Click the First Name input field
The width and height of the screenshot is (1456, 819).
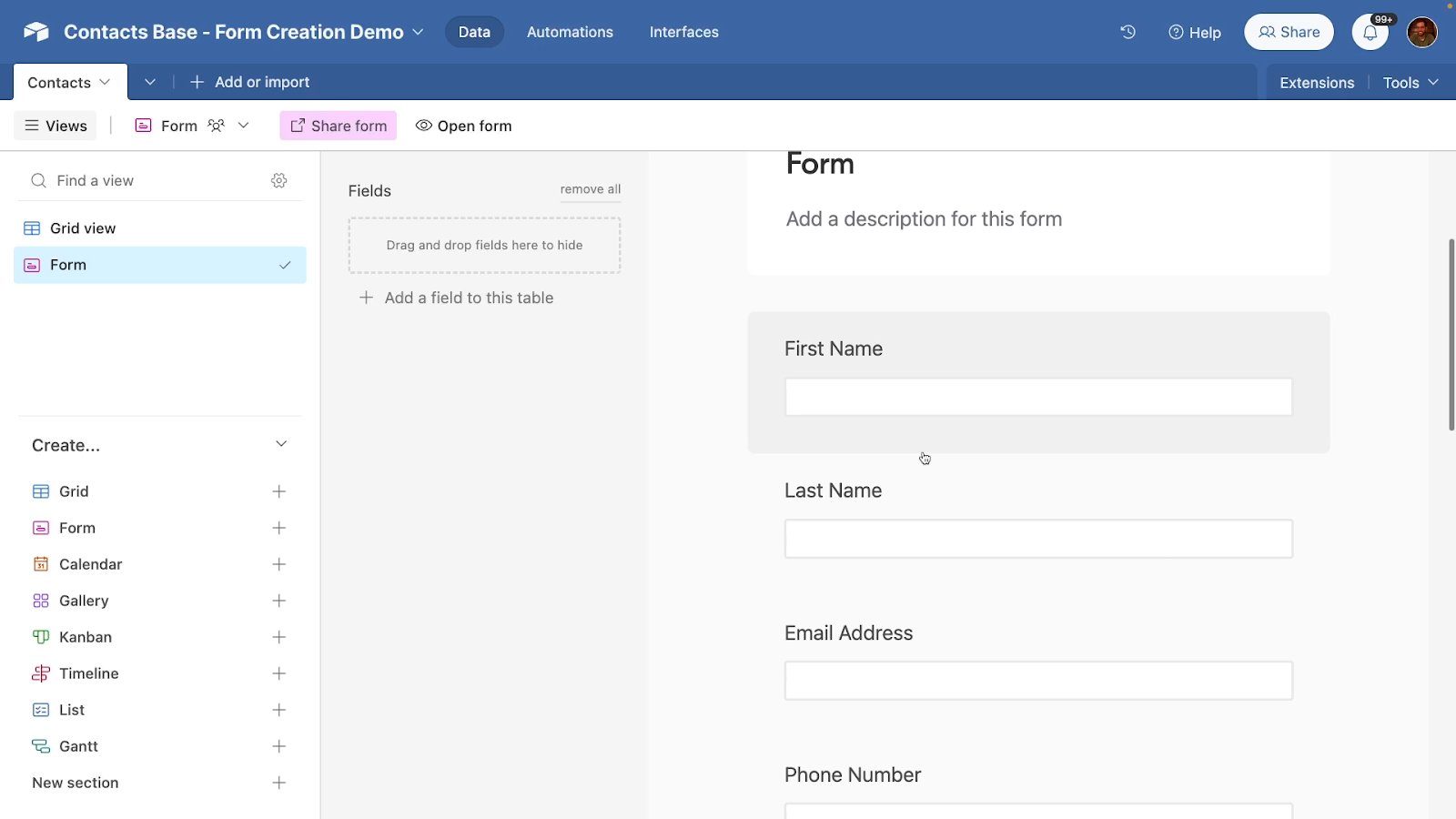1038,397
